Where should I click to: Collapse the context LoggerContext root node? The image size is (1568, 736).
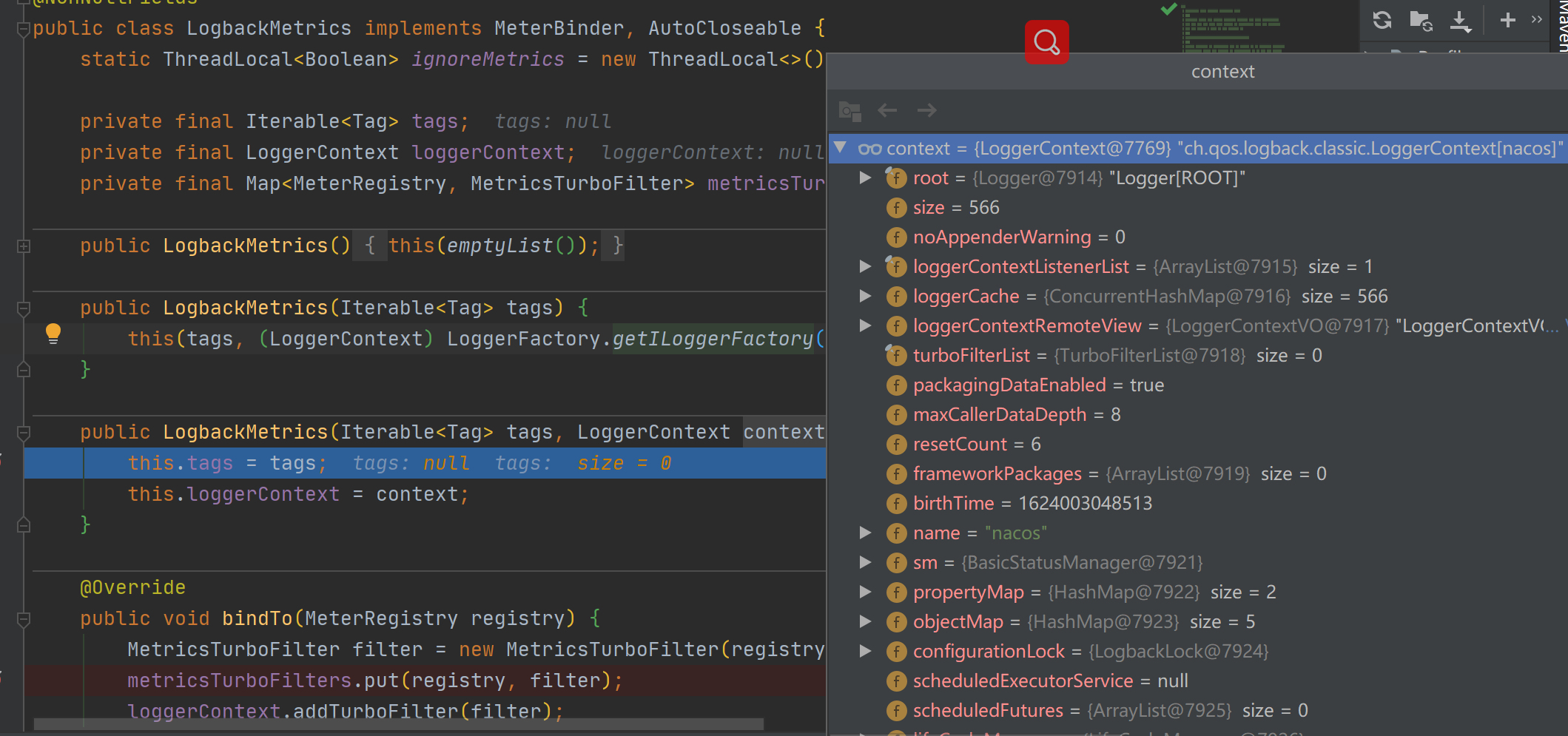pos(841,148)
